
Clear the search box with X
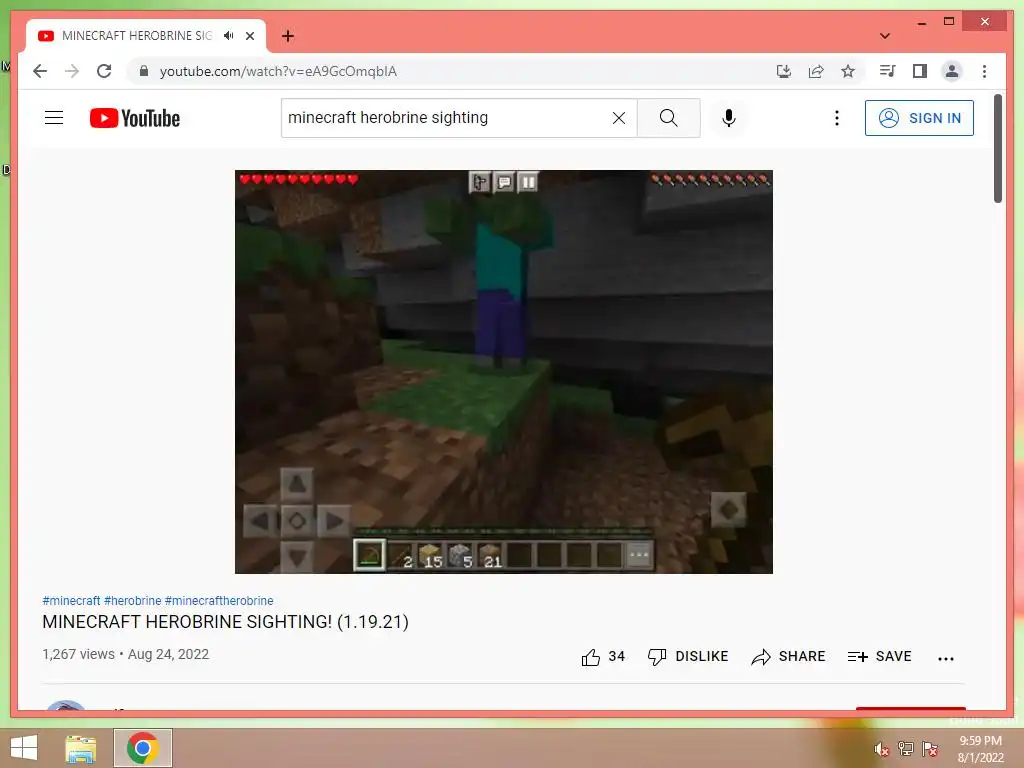pos(618,118)
